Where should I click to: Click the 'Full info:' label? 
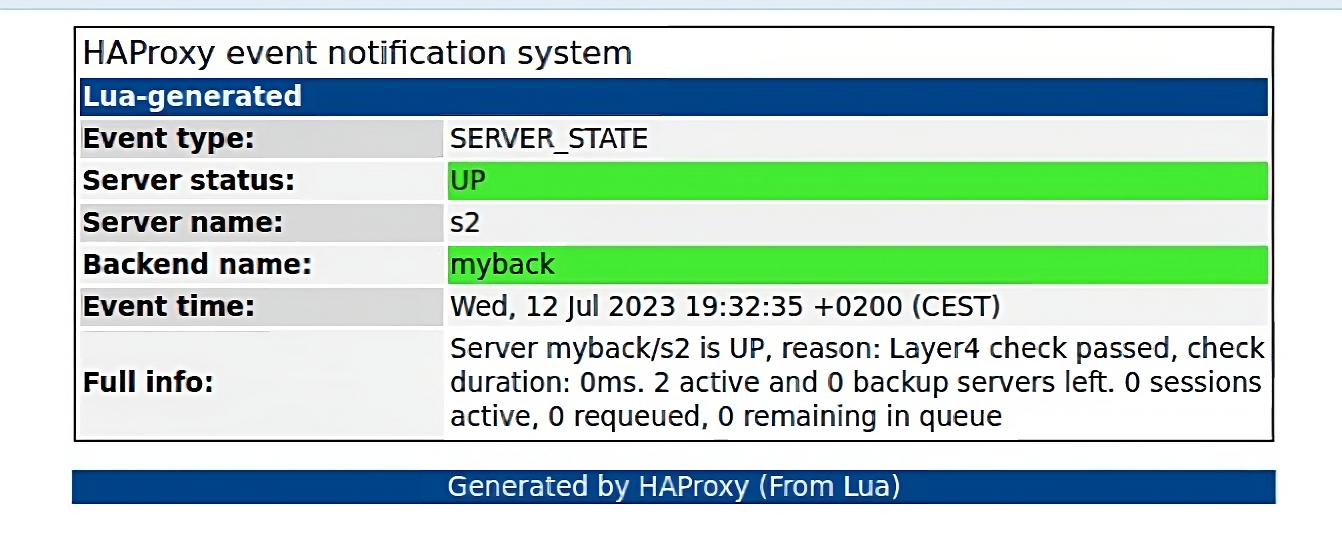[148, 383]
